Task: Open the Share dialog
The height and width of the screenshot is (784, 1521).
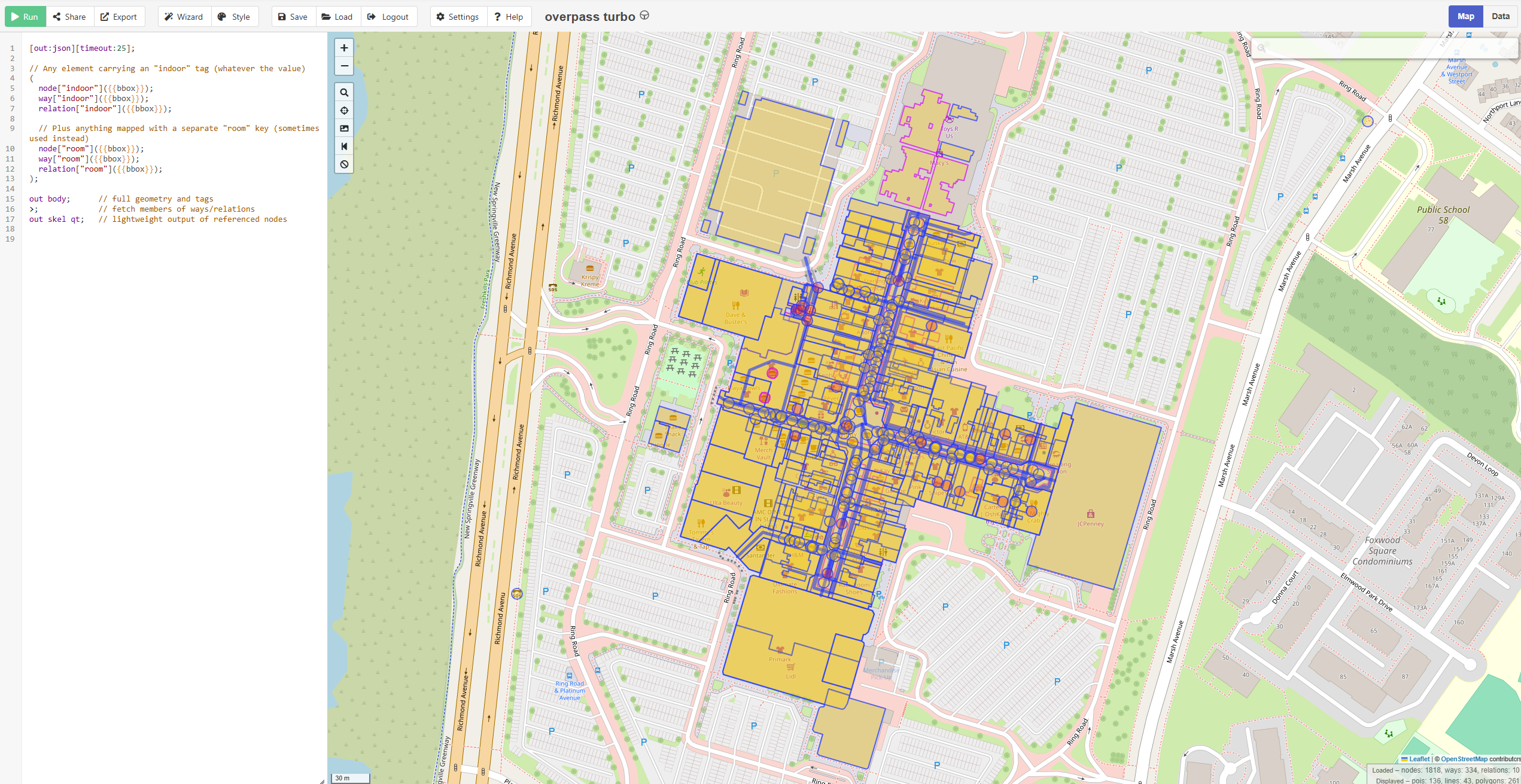Action: point(69,17)
